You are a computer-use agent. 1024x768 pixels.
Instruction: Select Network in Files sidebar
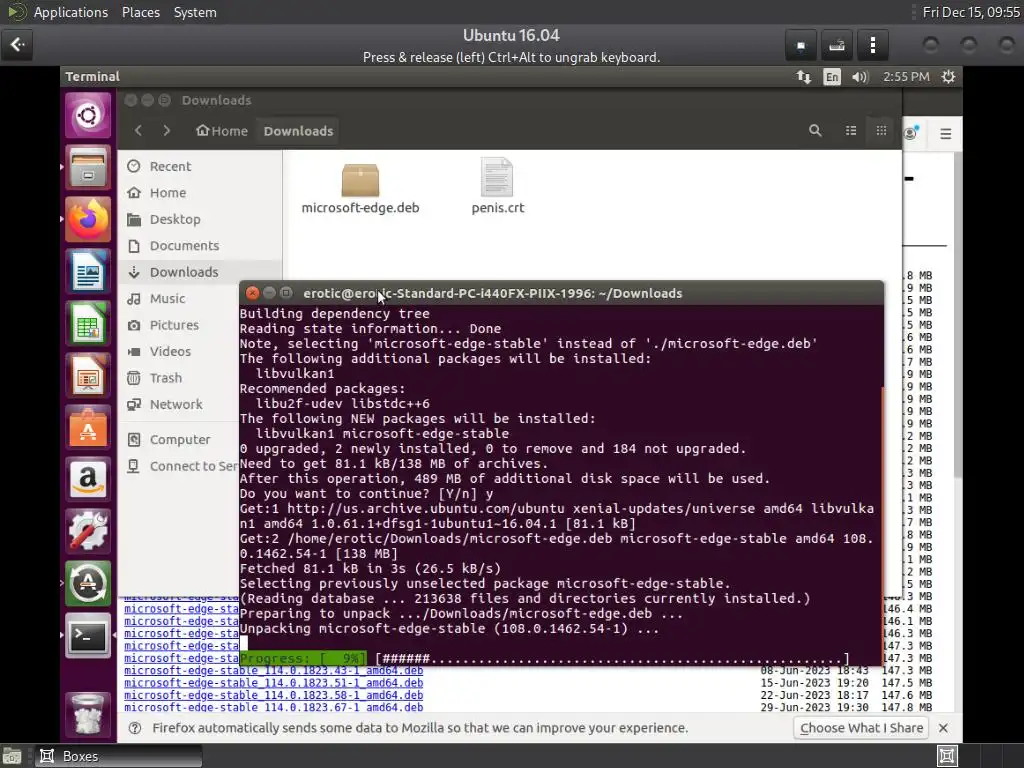click(179, 404)
